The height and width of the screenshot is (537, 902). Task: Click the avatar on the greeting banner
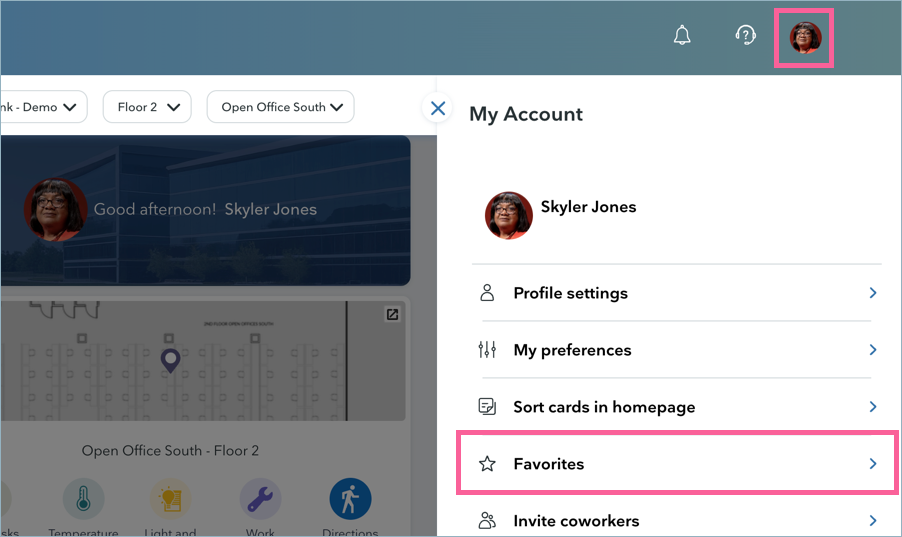tap(55, 210)
